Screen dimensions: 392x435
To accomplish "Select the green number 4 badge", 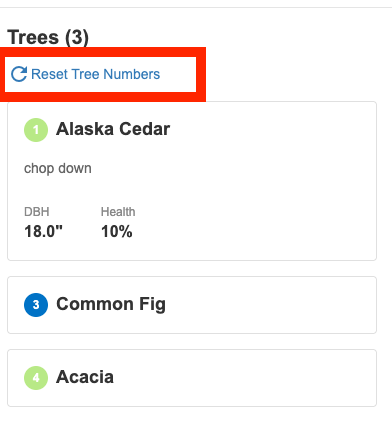I will 36,378.
